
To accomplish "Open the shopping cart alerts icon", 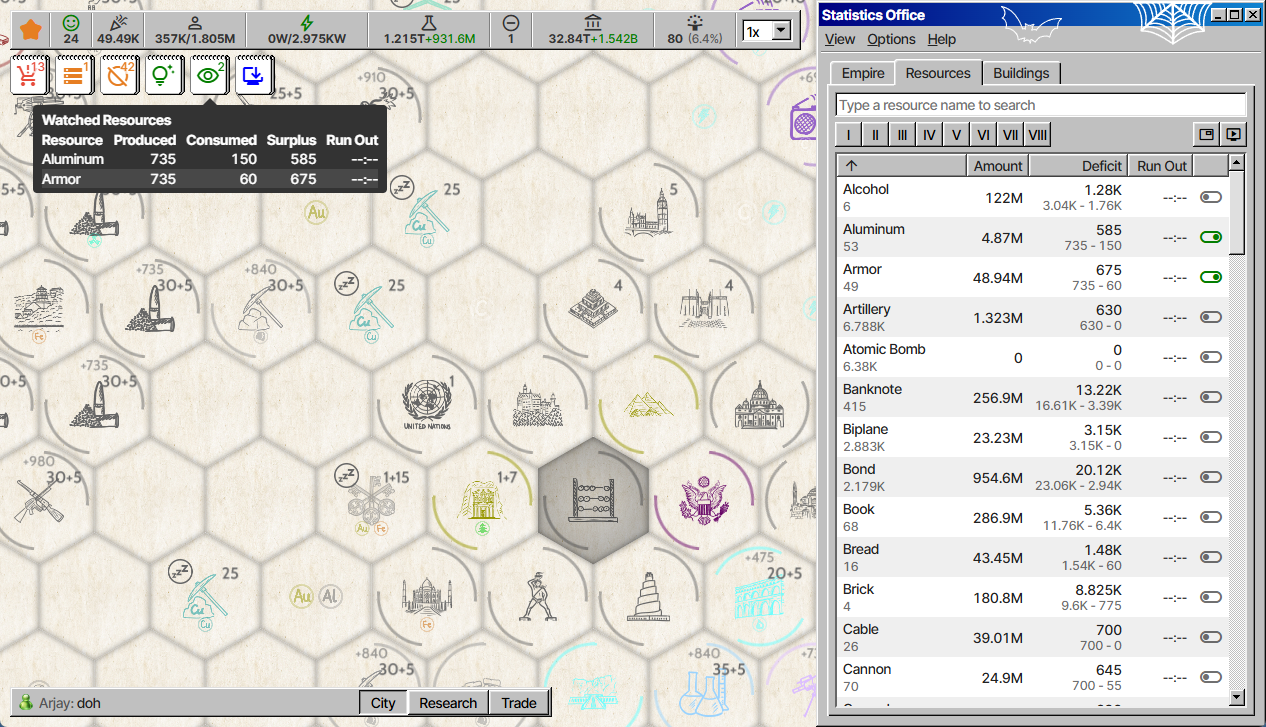I will 30,75.
